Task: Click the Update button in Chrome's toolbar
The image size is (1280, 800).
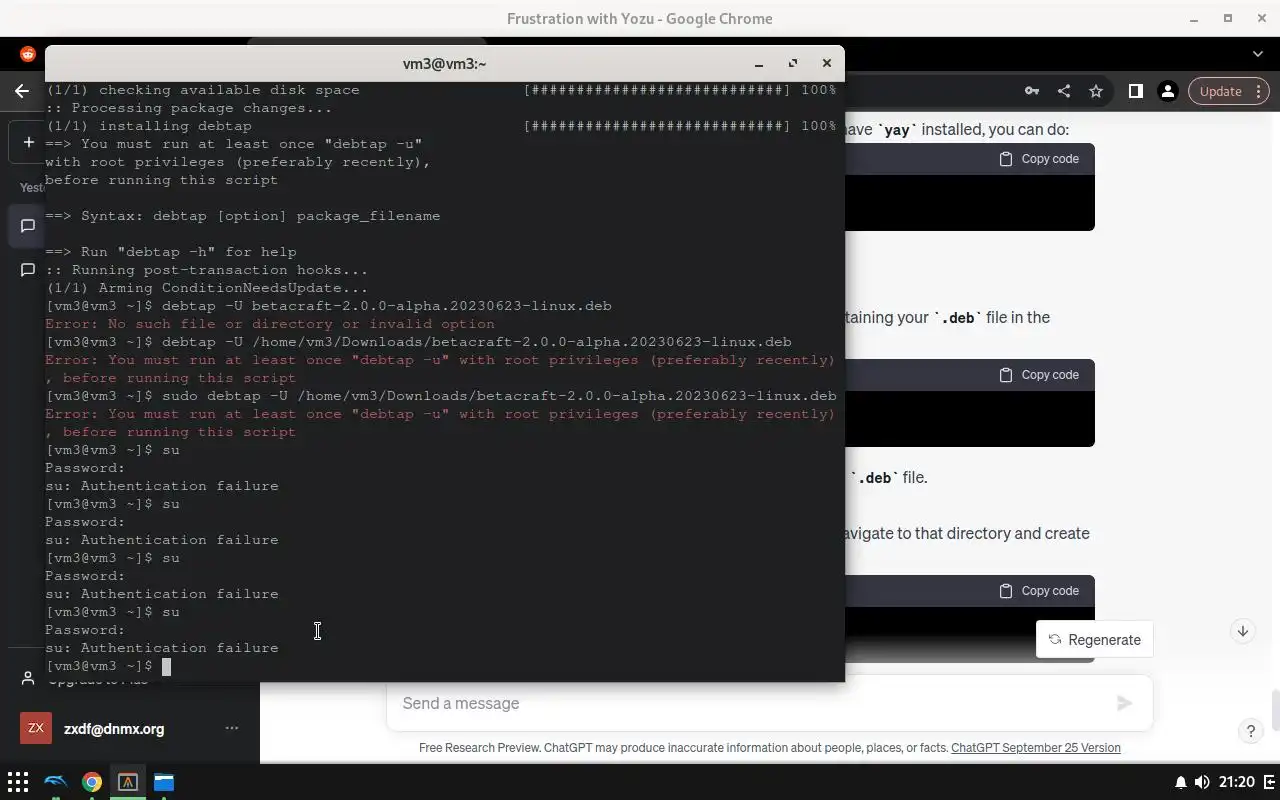Action: click(x=1220, y=91)
